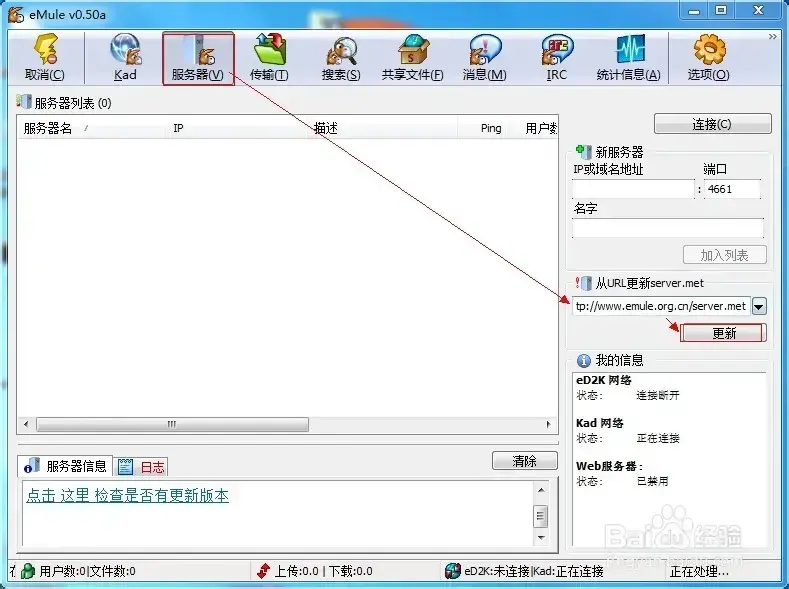This screenshot has height=589, width=789.
Task: Click the eMule title bar mule icon
Action: click(x=16, y=14)
